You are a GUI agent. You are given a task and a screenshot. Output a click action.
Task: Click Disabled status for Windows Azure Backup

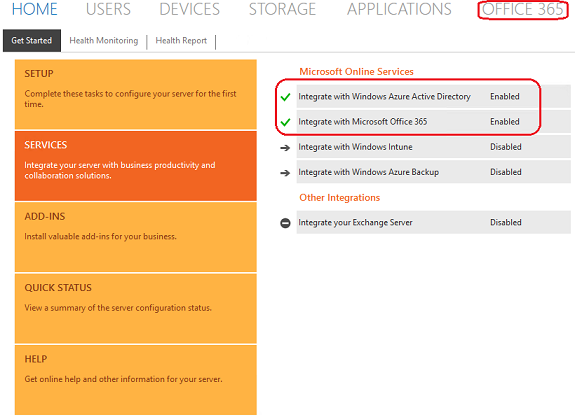(506, 172)
